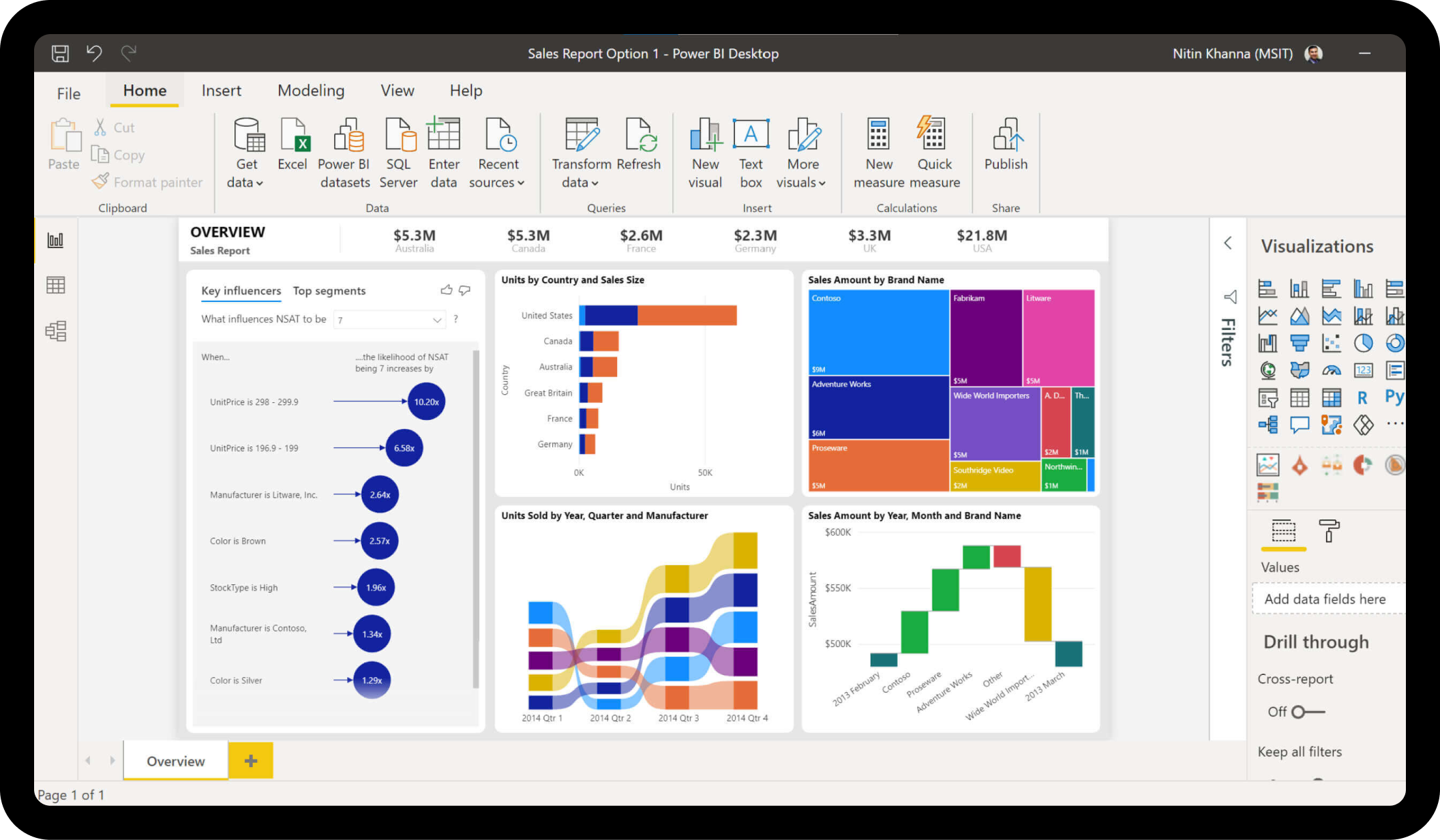Toggle the Cross-report switch on
This screenshot has width=1440, height=840.
click(1308, 712)
